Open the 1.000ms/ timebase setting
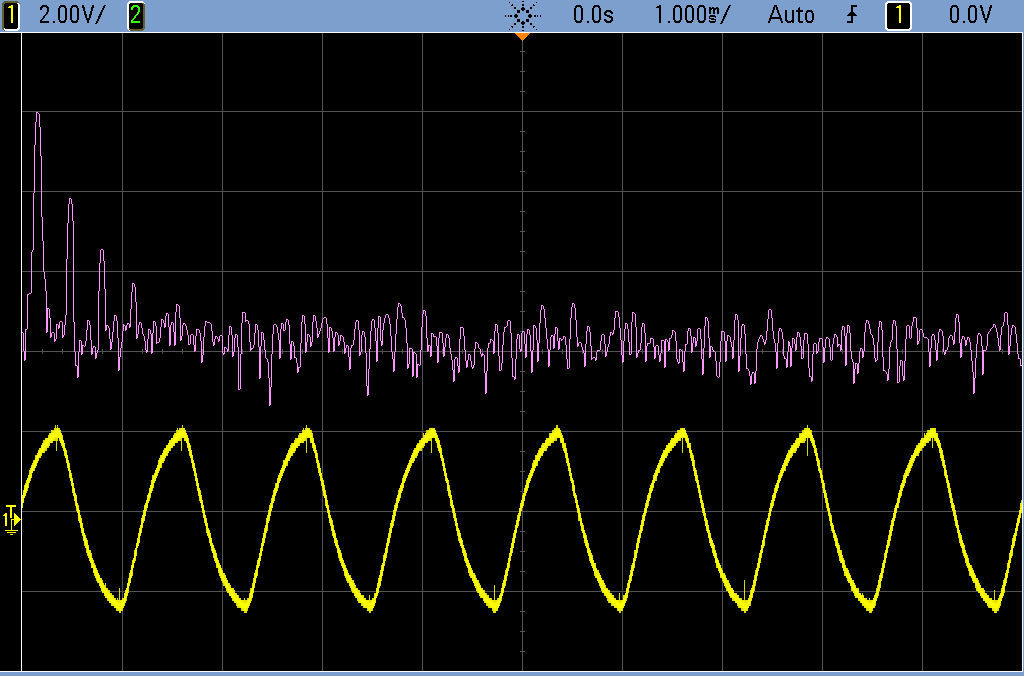Screen dimensions: 1024x676 (692, 15)
